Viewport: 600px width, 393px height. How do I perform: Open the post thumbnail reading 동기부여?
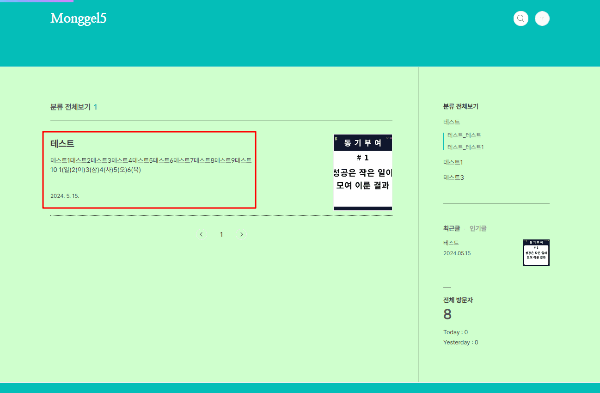coord(363,172)
